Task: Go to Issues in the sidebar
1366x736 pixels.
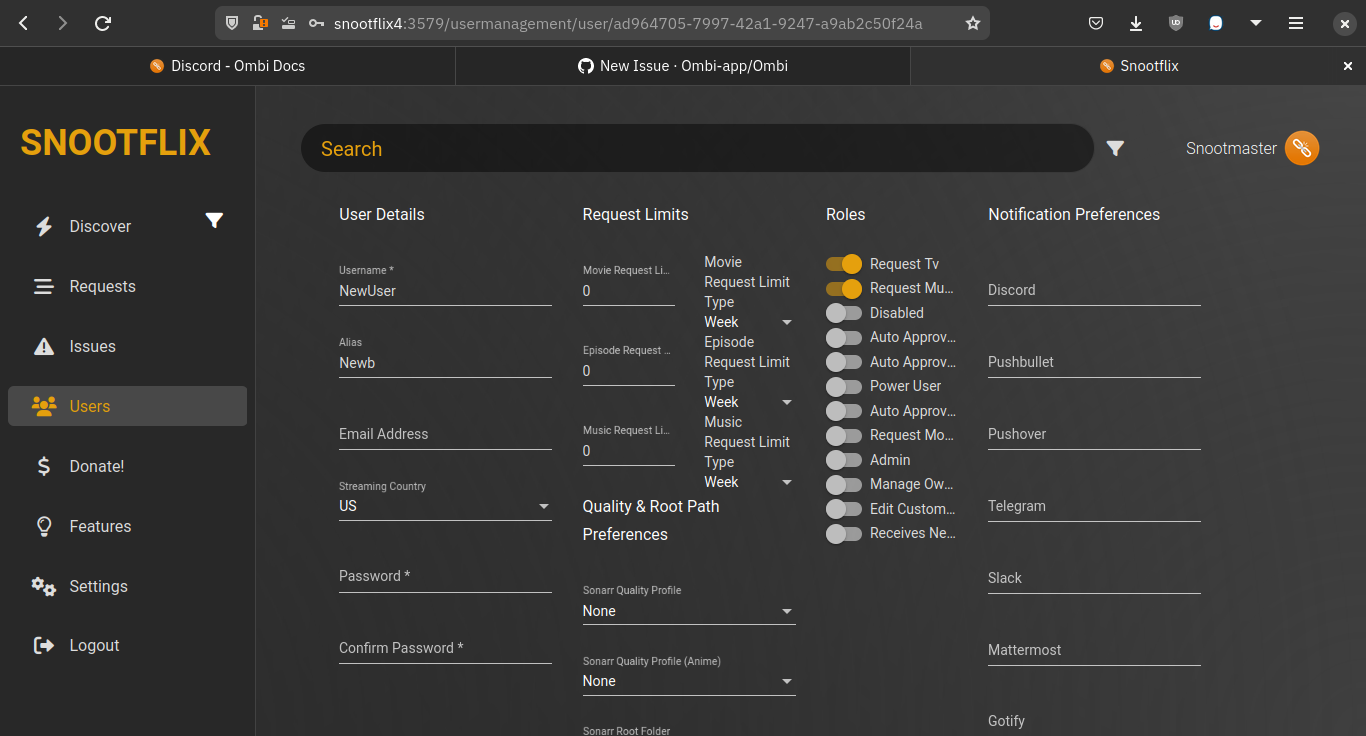Action: (x=92, y=346)
